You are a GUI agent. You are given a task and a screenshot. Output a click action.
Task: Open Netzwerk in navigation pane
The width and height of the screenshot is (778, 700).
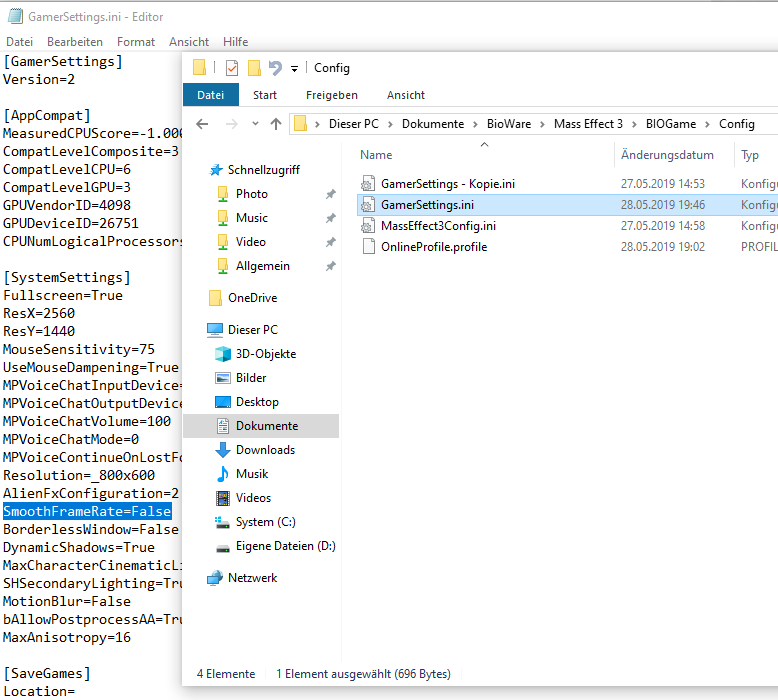pyautogui.click(x=253, y=578)
